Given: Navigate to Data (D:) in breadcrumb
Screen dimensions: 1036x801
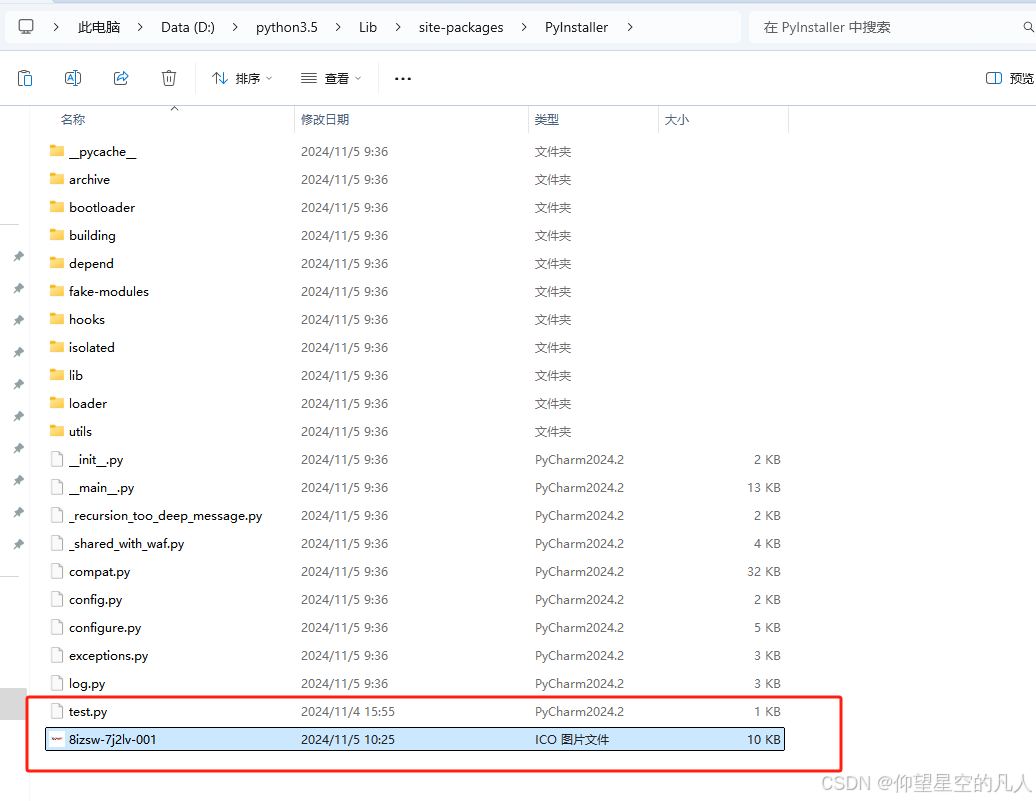Looking at the screenshot, I should click(x=188, y=27).
